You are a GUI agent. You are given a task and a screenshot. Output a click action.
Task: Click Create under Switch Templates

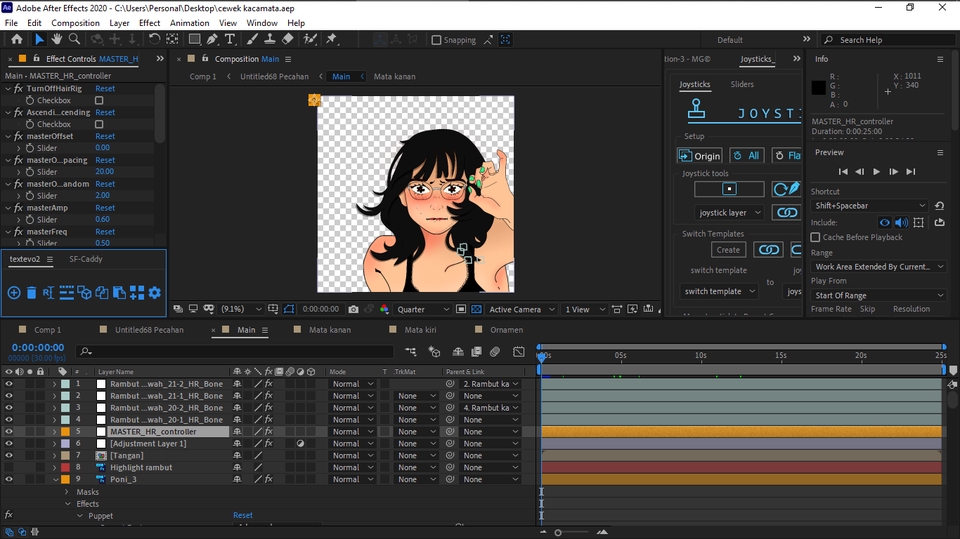point(728,250)
